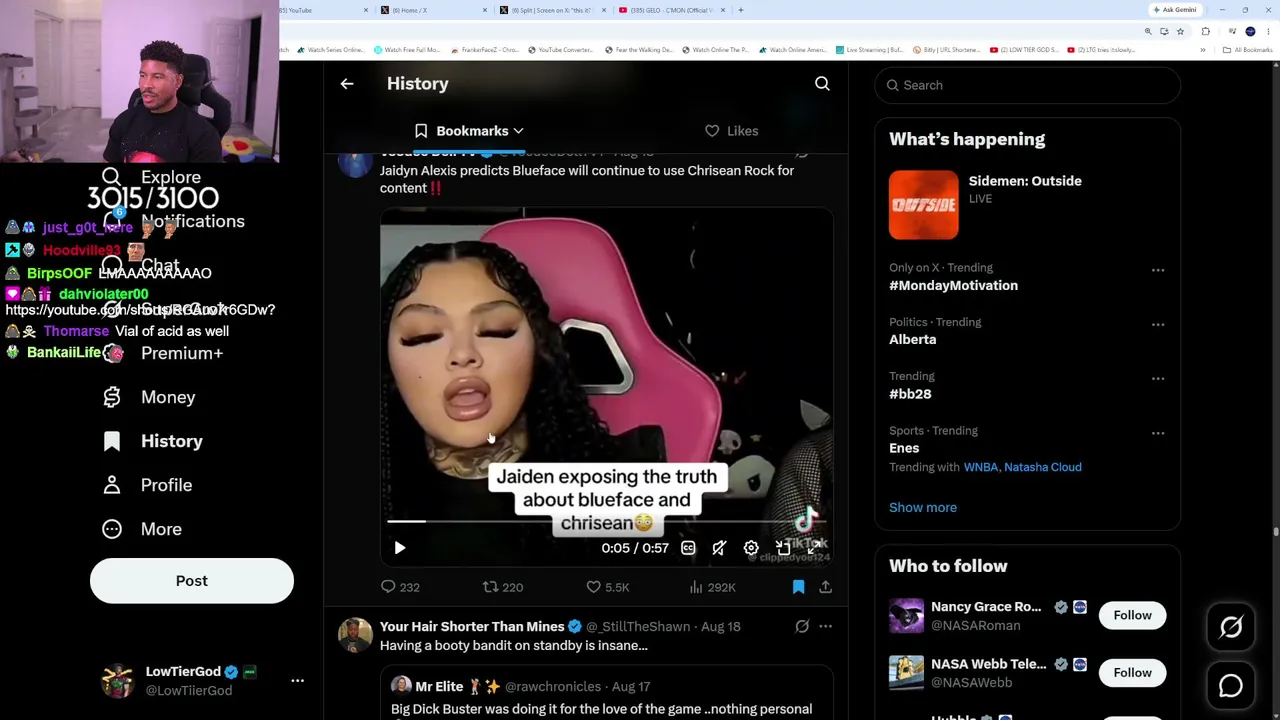Open Alberta trending topic
This screenshot has height=720, width=1280.
[x=913, y=339]
